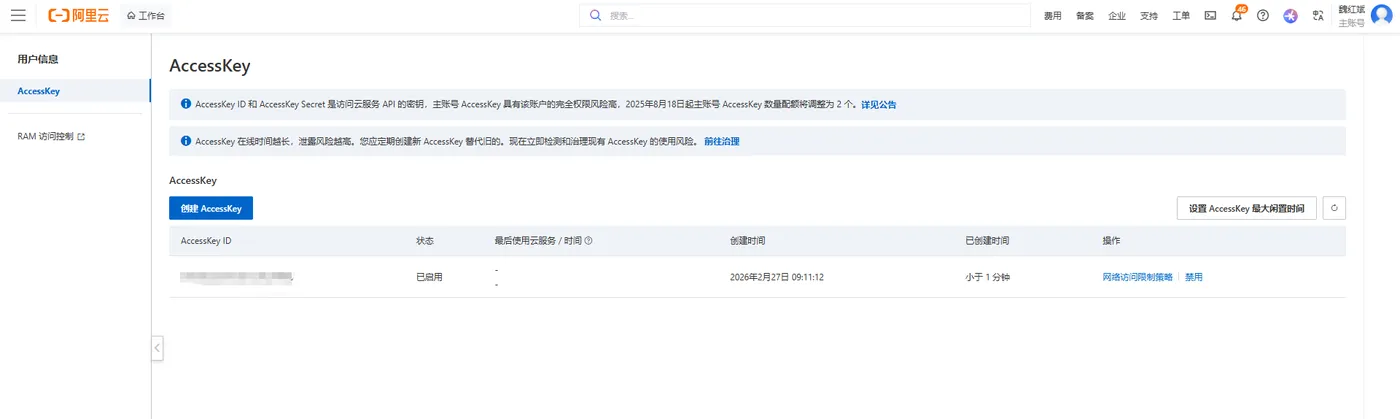Open the RAM 访问控制 external link
This screenshot has width=1400, height=419.
click(51, 136)
